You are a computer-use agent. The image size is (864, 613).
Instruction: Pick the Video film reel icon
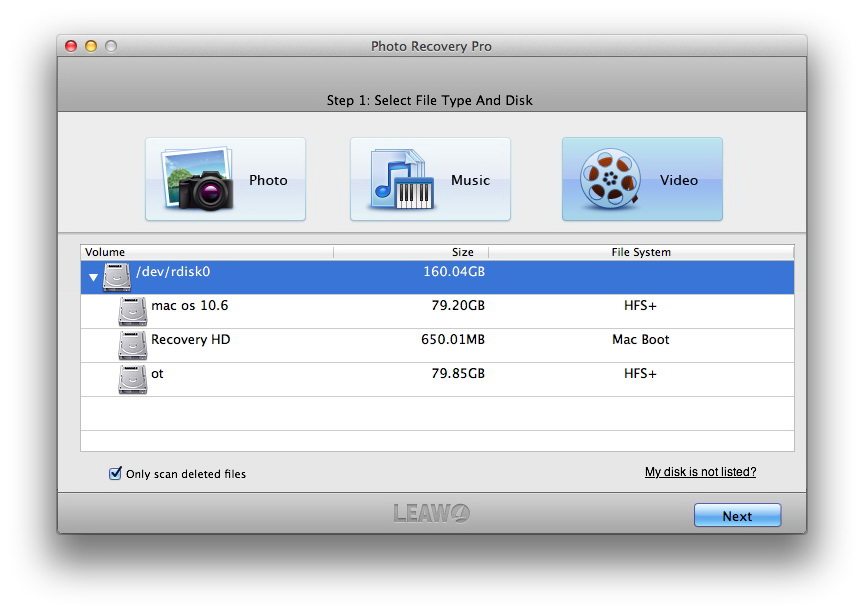[611, 180]
